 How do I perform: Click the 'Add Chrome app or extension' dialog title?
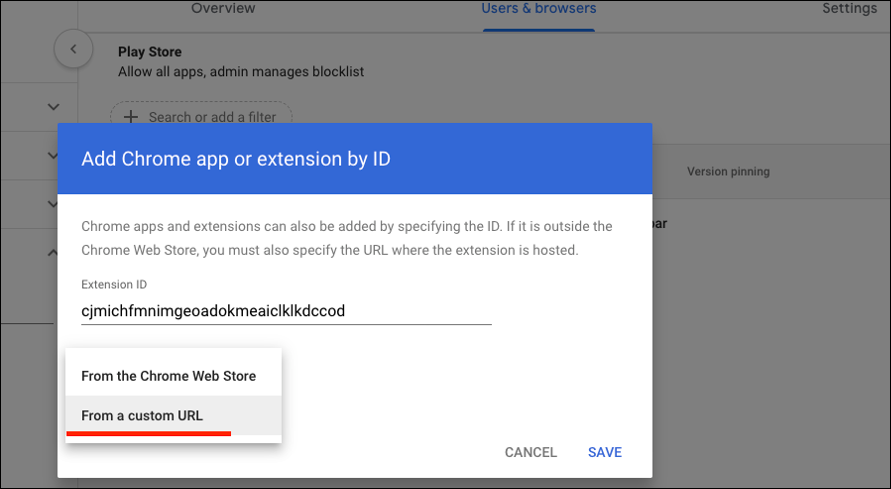click(236, 158)
